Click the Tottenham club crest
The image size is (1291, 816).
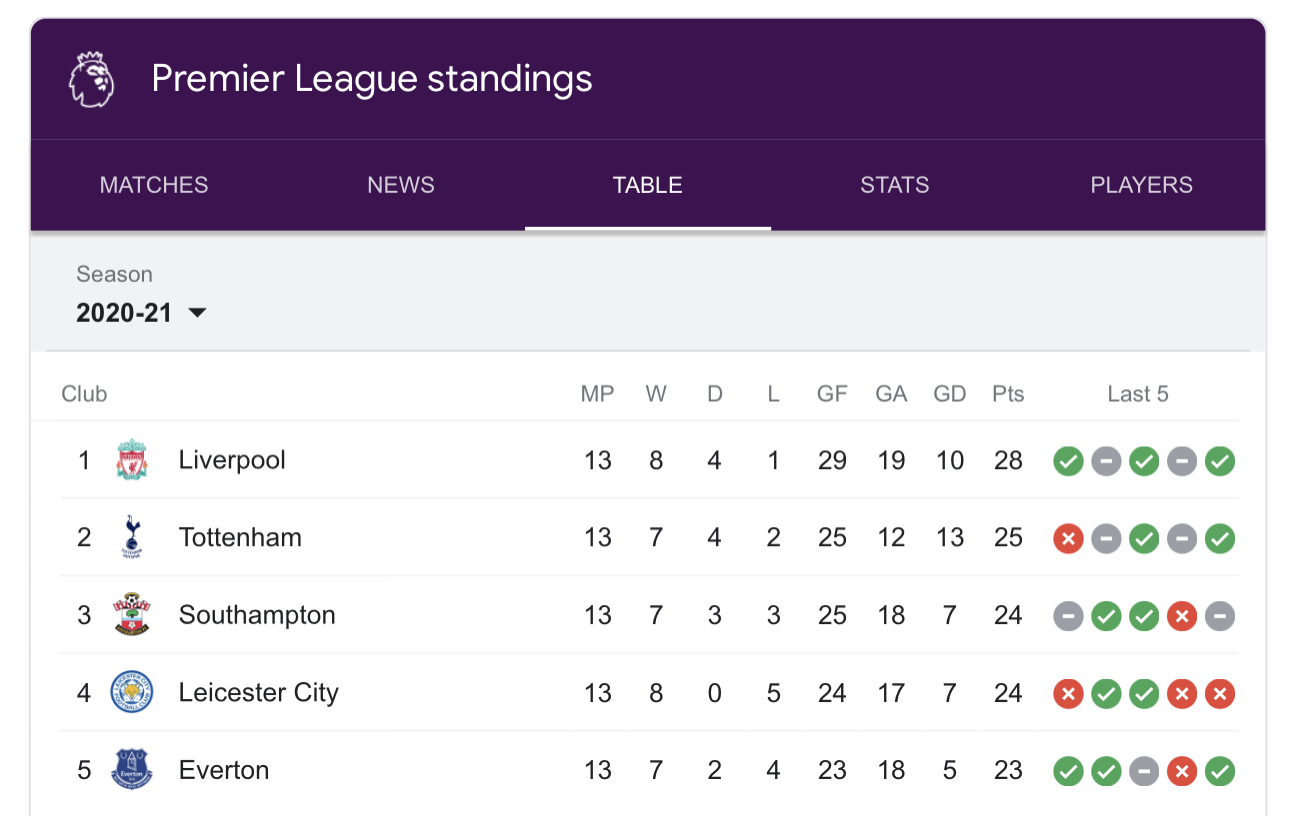[x=131, y=538]
